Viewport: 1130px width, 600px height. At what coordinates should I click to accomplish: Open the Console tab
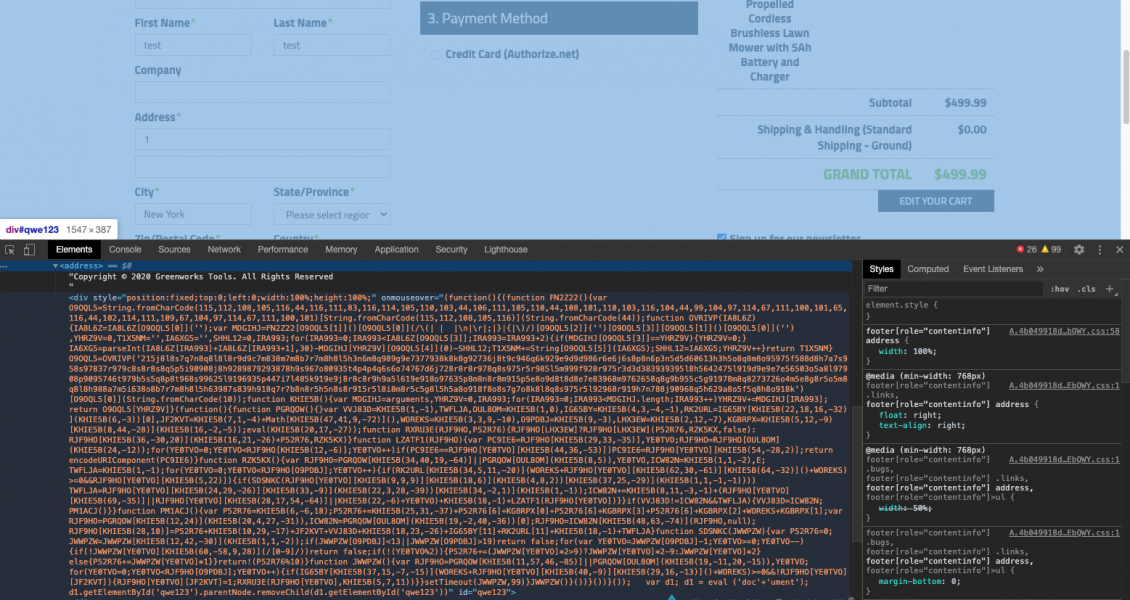click(125, 249)
